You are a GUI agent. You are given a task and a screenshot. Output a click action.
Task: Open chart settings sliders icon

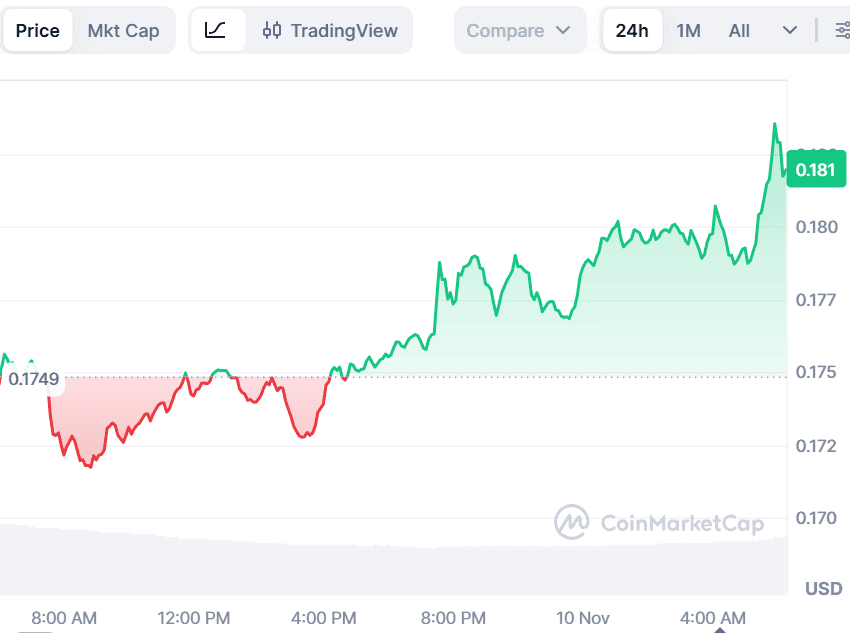click(x=840, y=30)
